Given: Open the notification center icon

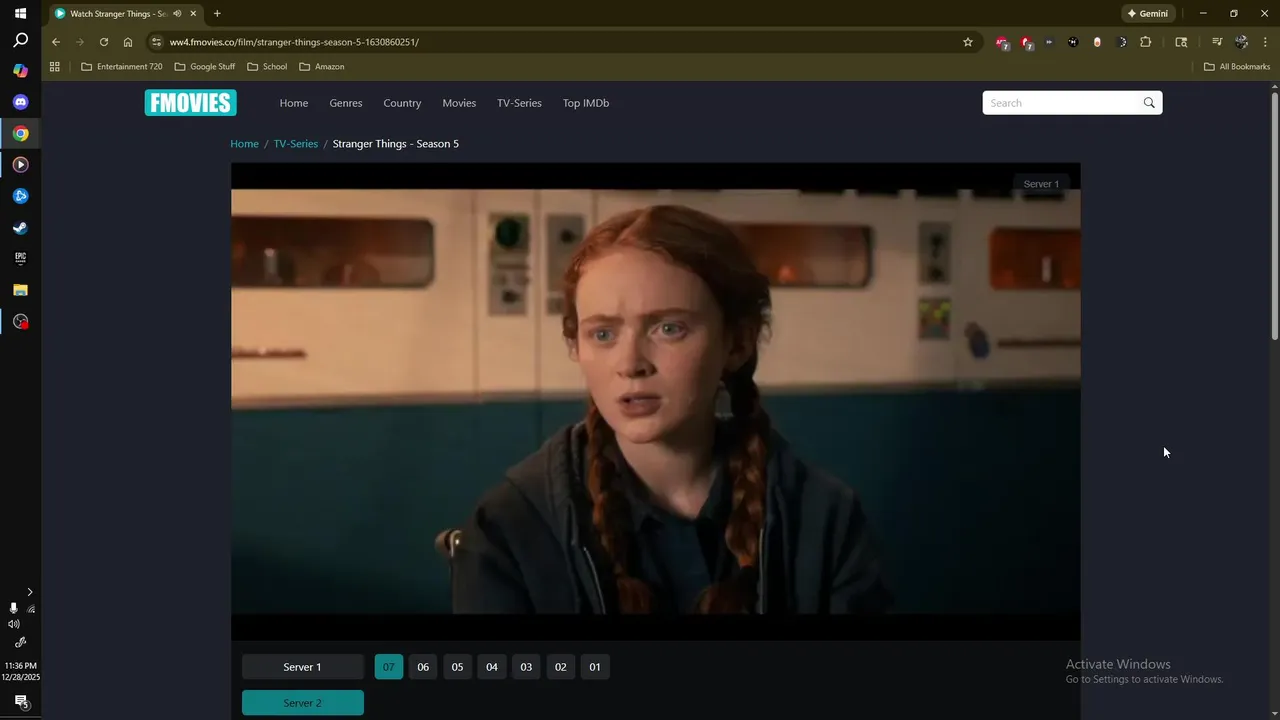Looking at the screenshot, I should tap(20, 702).
